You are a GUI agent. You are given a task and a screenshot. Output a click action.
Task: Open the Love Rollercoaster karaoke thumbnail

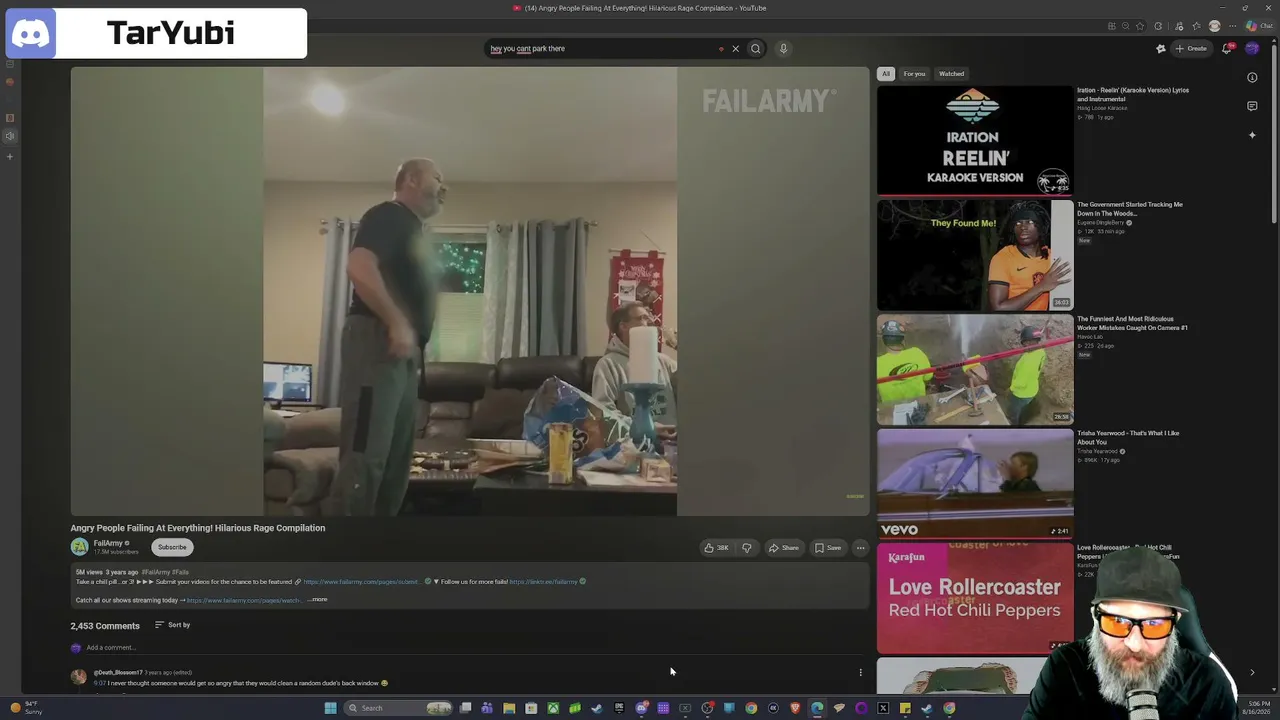tap(975, 597)
